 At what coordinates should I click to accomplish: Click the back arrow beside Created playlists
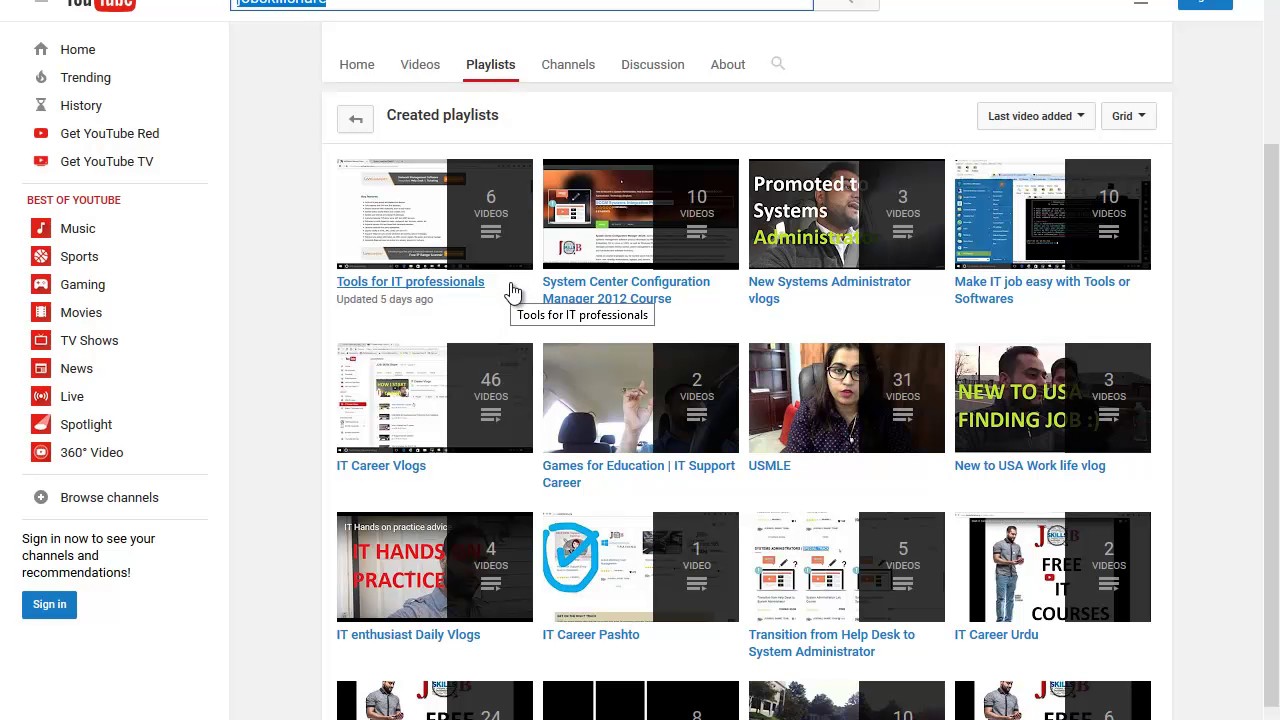pyautogui.click(x=355, y=119)
